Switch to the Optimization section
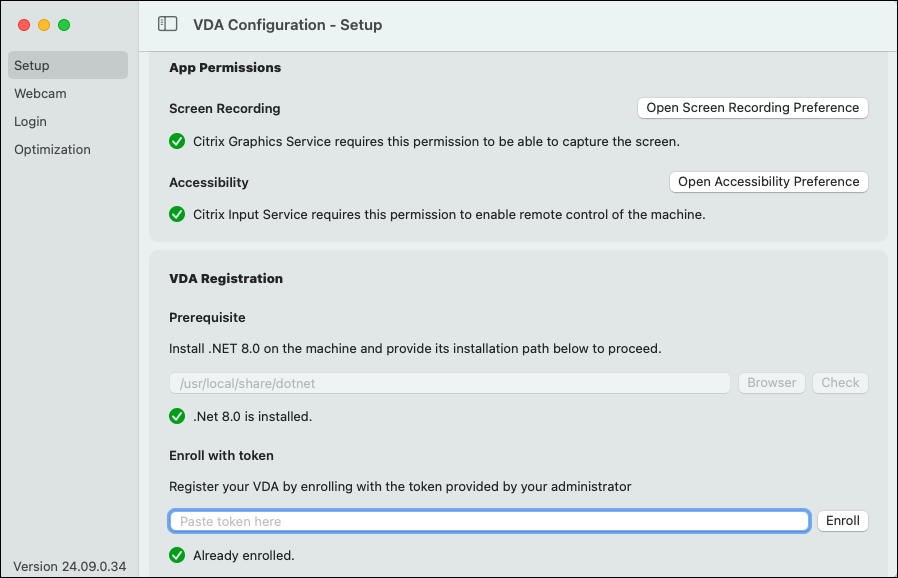 (52, 150)
